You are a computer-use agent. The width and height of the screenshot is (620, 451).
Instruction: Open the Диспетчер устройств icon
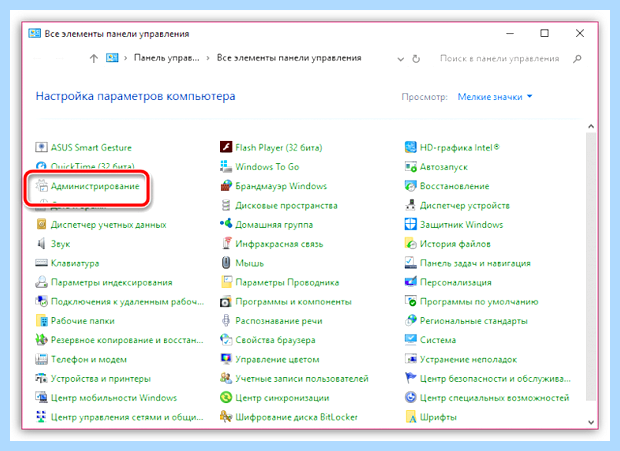click(411, 205)
